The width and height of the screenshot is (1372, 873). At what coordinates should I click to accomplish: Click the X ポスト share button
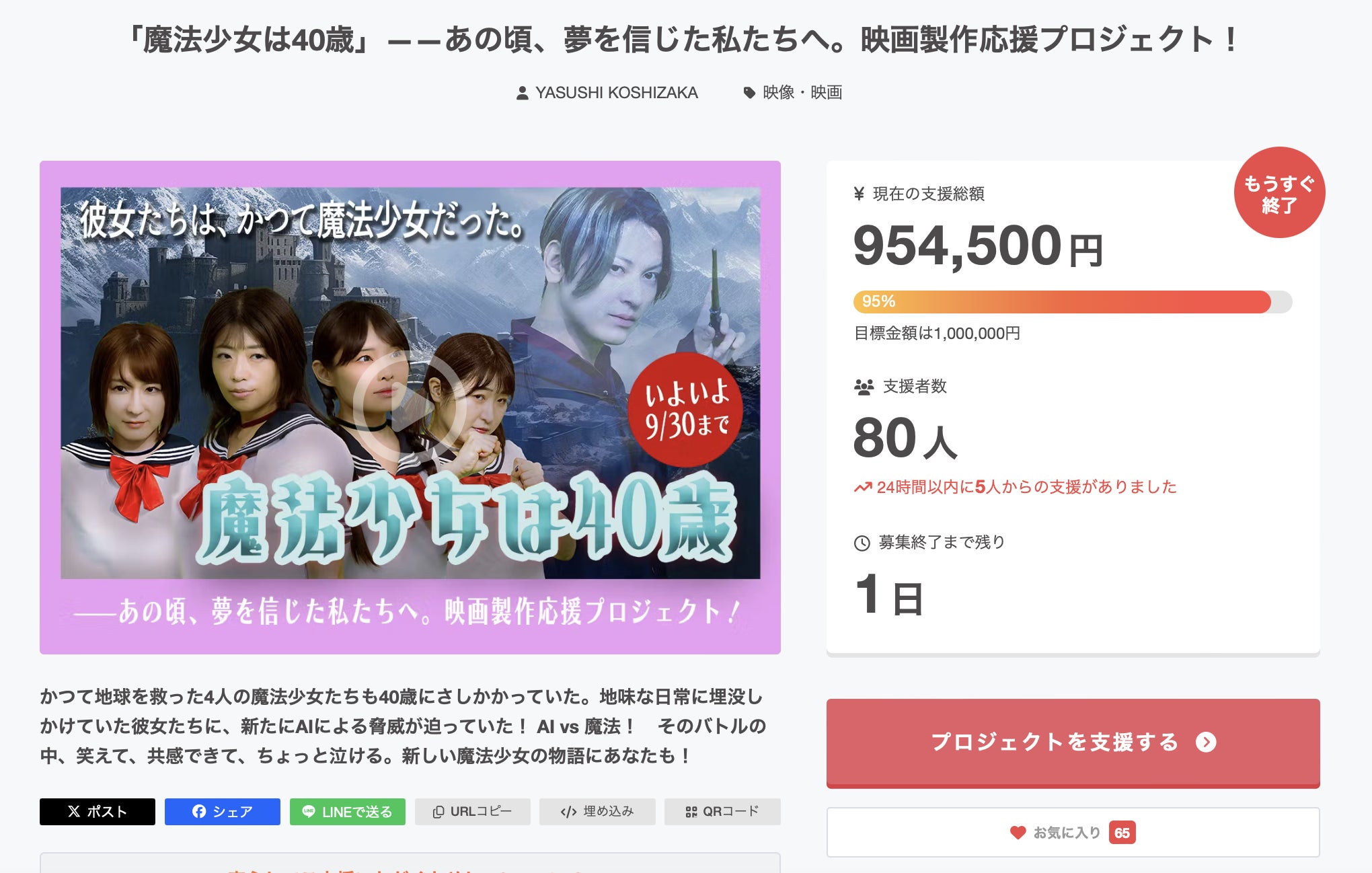tap(98, 812)
